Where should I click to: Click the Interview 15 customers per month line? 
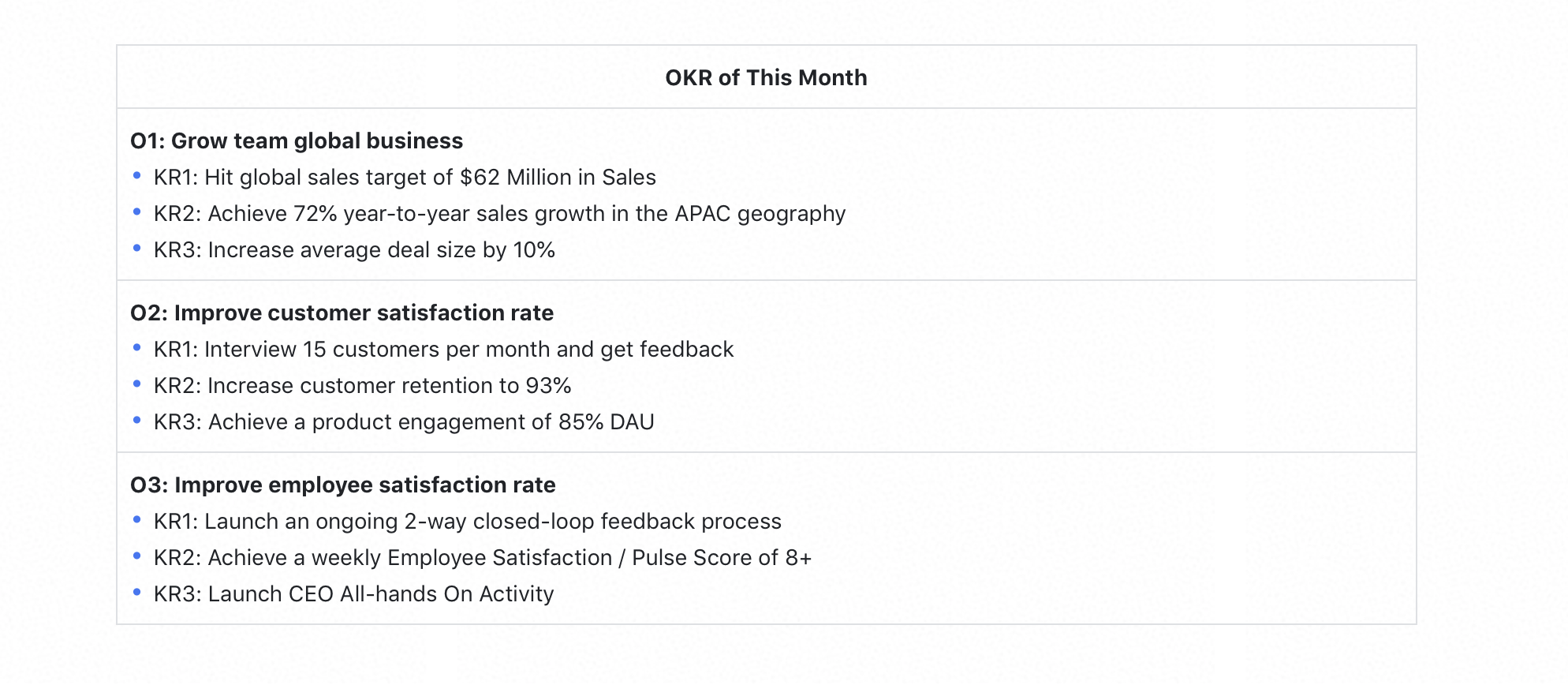point(443,349)
